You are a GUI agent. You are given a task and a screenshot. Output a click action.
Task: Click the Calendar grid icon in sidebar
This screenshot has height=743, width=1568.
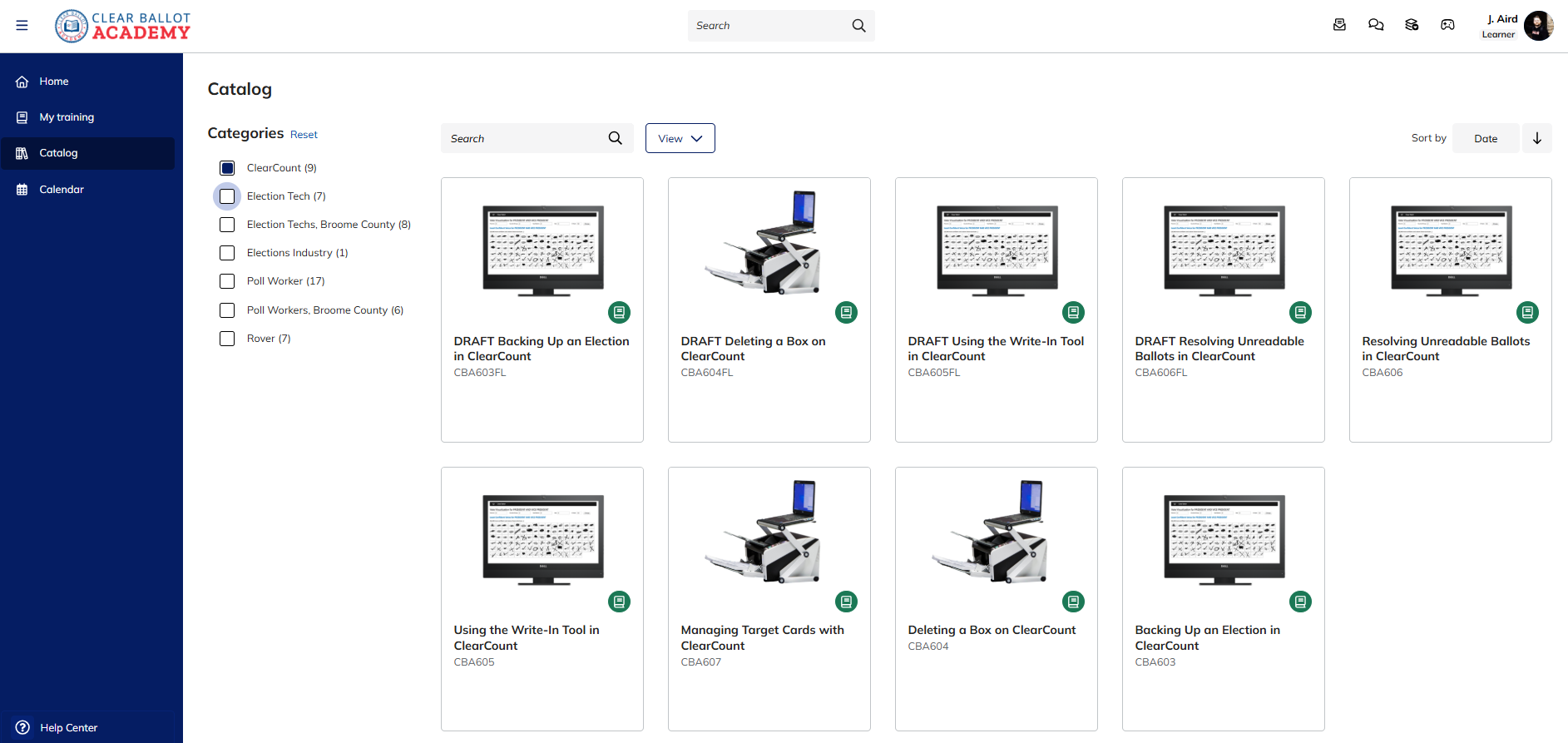click(22, 190)
